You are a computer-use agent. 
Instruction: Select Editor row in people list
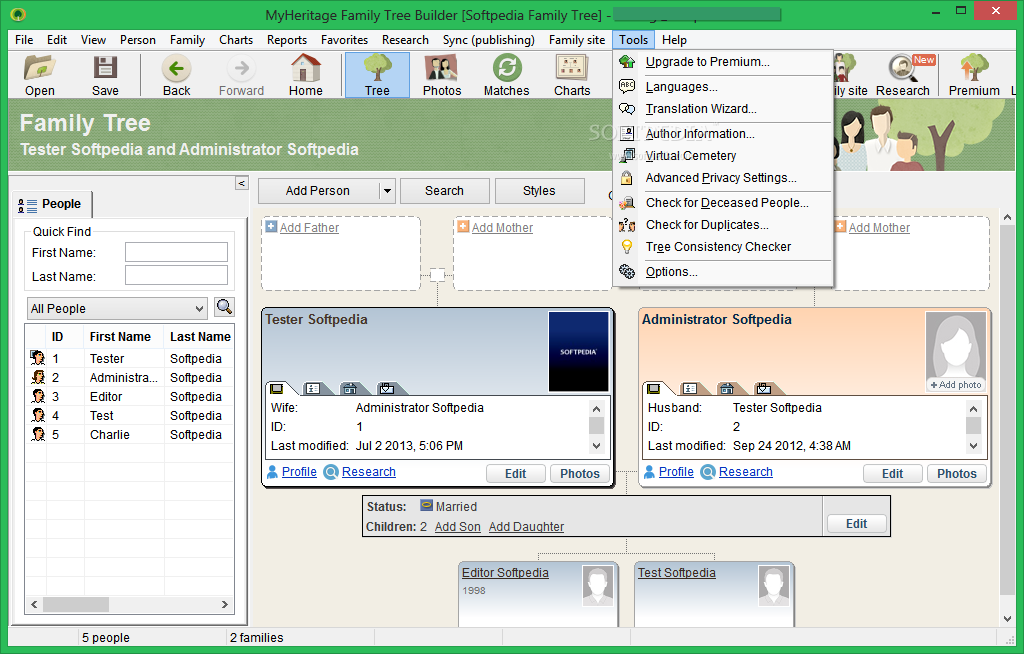click(129, 397)
